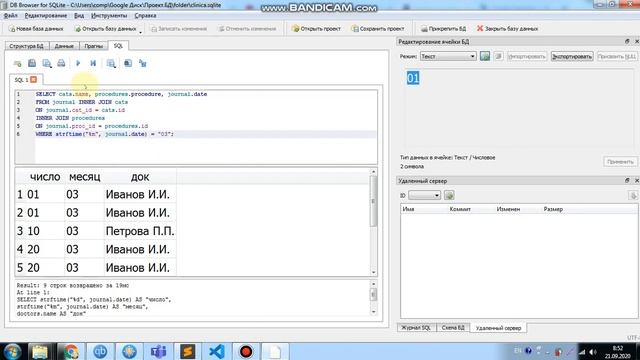Click the log pane scrollbar thumb

pos(373,294)
